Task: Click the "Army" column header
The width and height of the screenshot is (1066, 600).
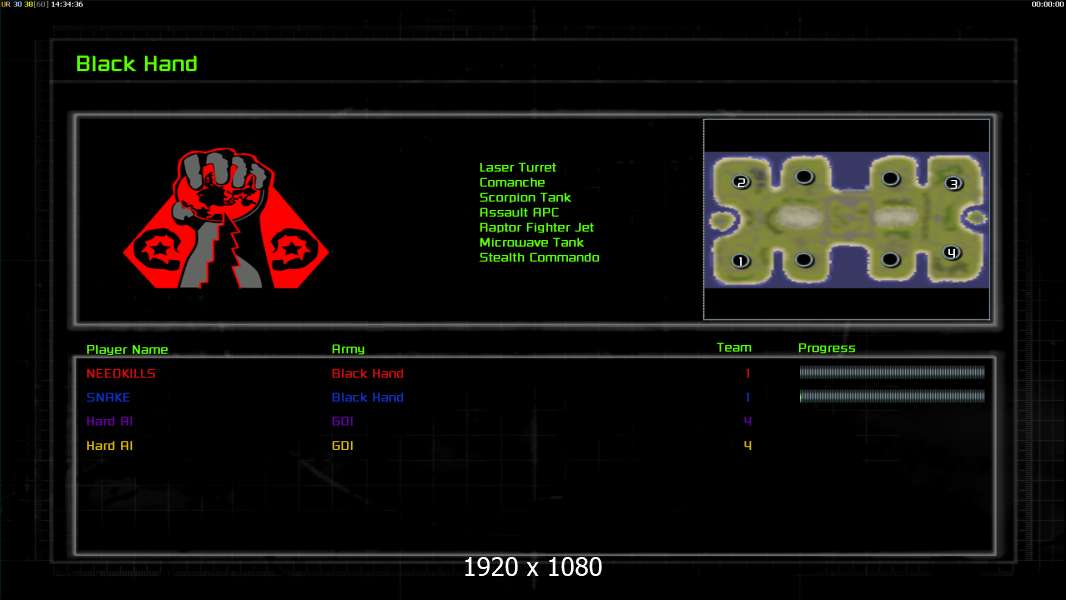Action: (x=348, y=349)
